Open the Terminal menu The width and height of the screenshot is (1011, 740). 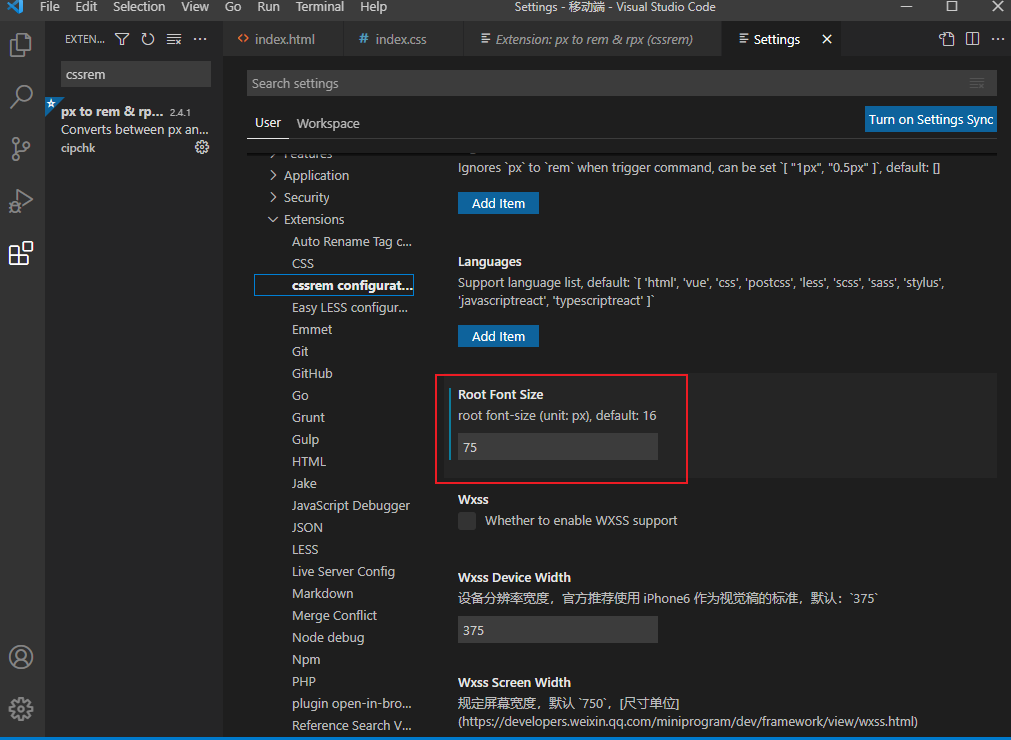point(320,7)
